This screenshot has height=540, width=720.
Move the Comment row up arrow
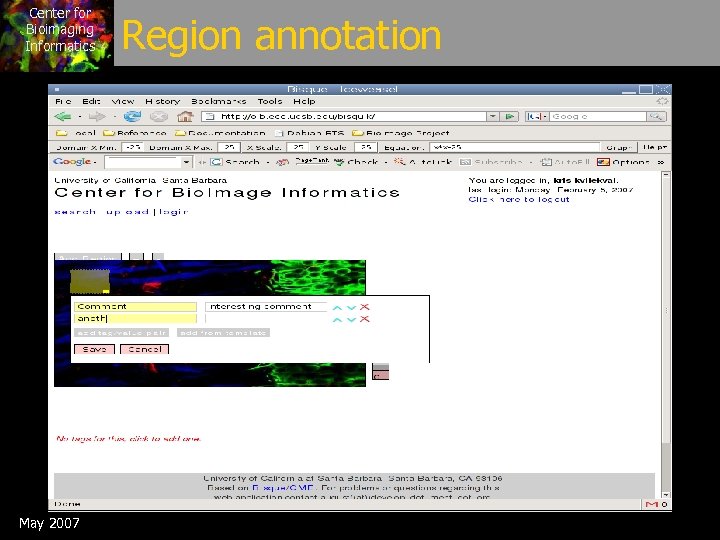tap(337, 307)
